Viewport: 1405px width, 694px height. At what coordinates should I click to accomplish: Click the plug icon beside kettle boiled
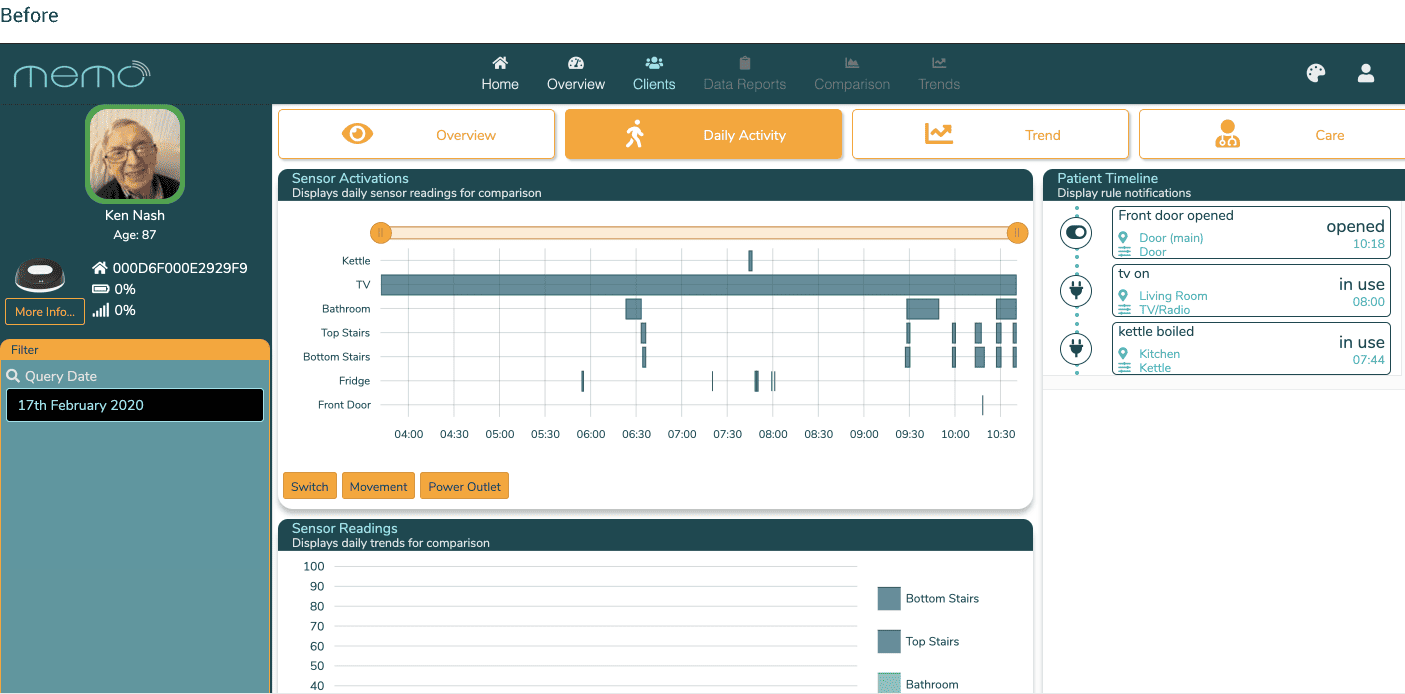click(x=1076, y=348)
